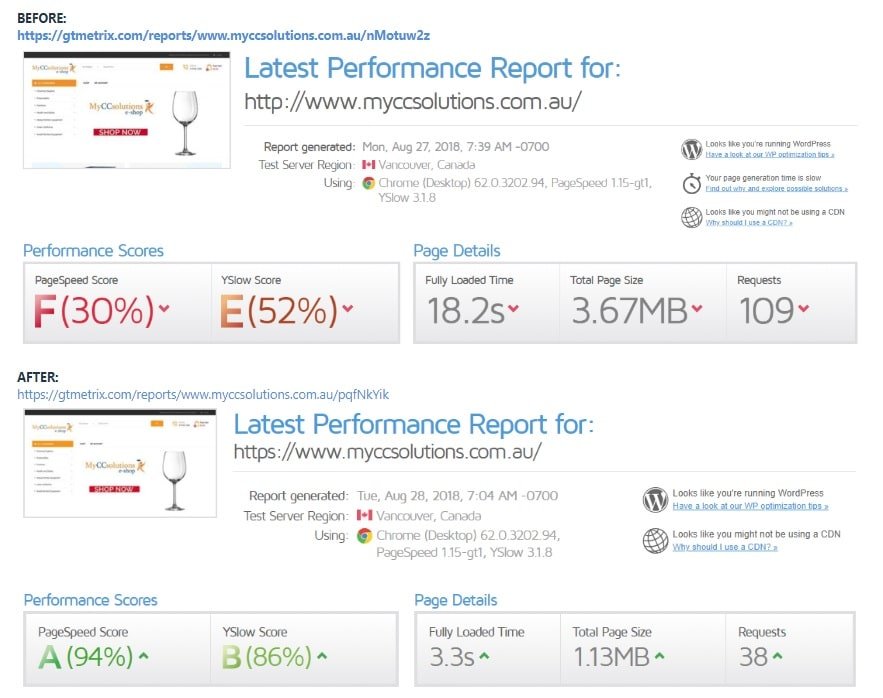
Task: Click the down arrow beside E(52%) YSlow score
Action: coord(348,308)
